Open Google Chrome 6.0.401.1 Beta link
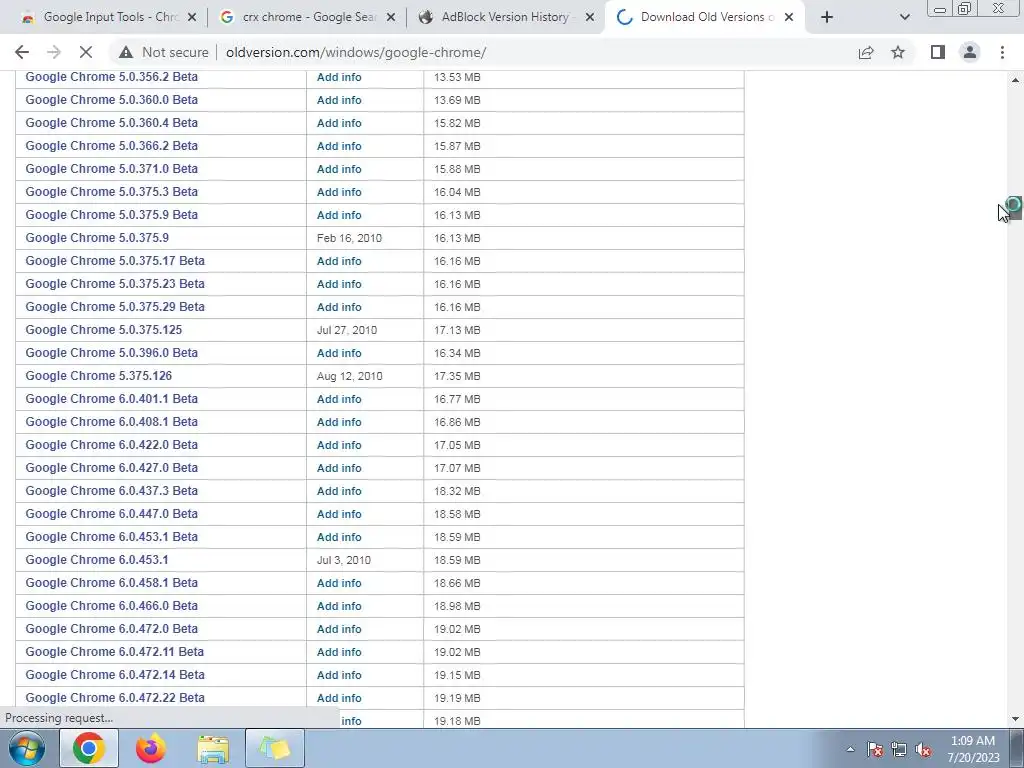This screenshot has height=768, width=1024. click(x=112, y=399)
